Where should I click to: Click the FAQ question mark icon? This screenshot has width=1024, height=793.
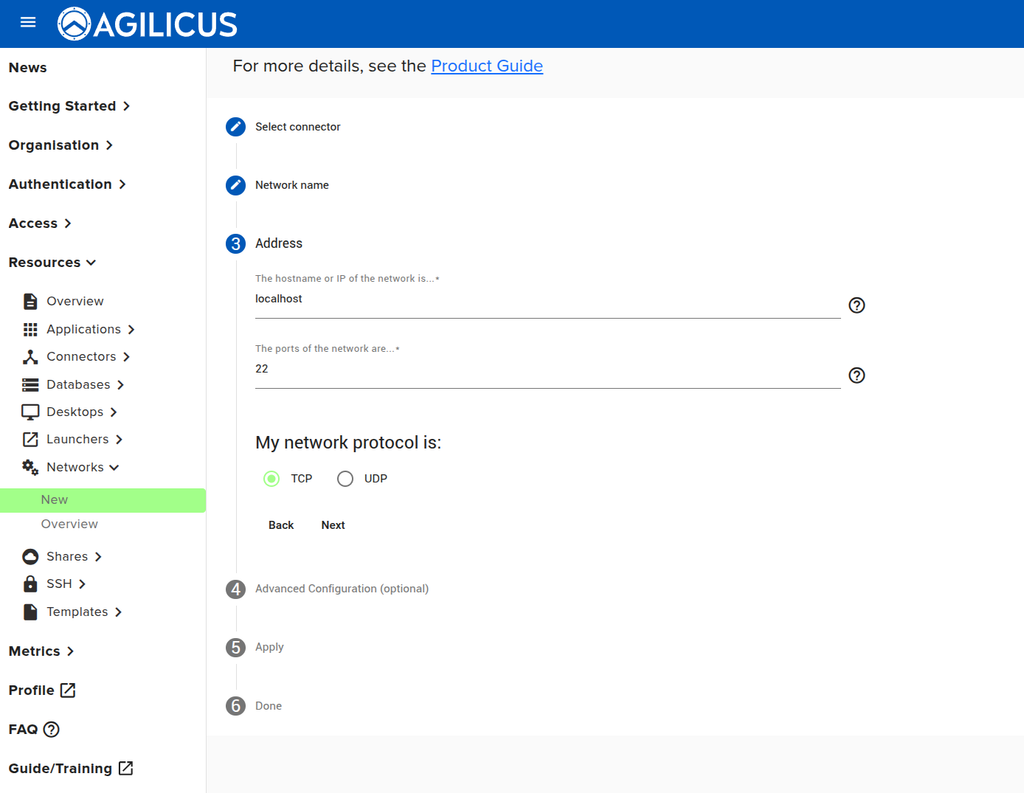click(x=51, y=730)
